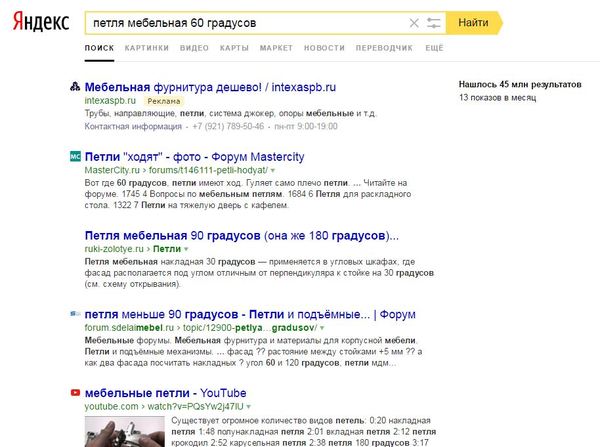The height and width of the screenshot is (447, 600).
Task: Open петля меньше 90 градусов forum result
Action: point(250,315)
